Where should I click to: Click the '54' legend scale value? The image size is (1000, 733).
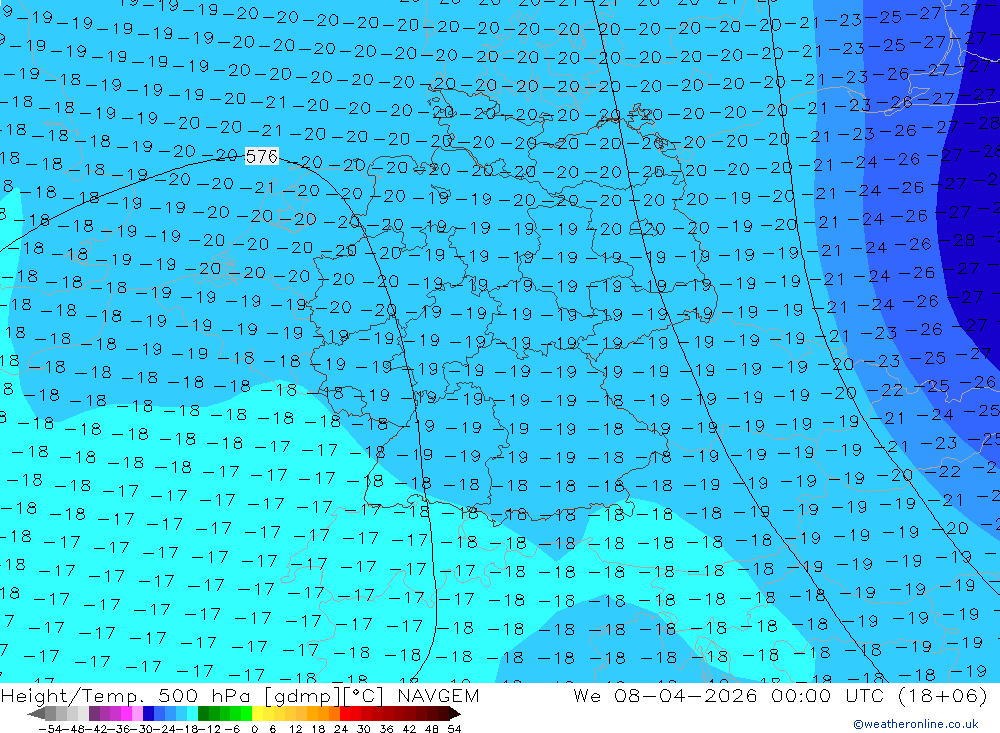pyautogui.click(x=454, y=729)
